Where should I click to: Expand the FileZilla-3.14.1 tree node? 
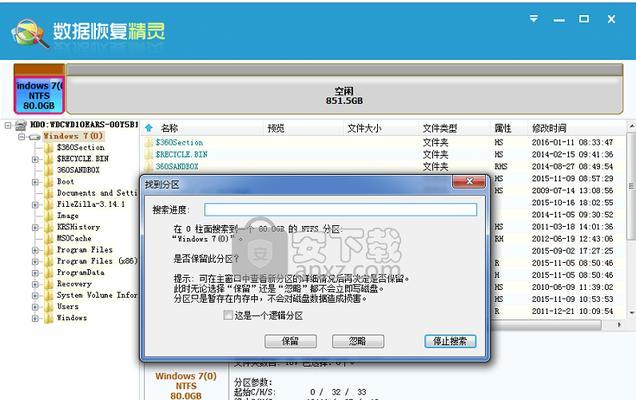(35, 205)
